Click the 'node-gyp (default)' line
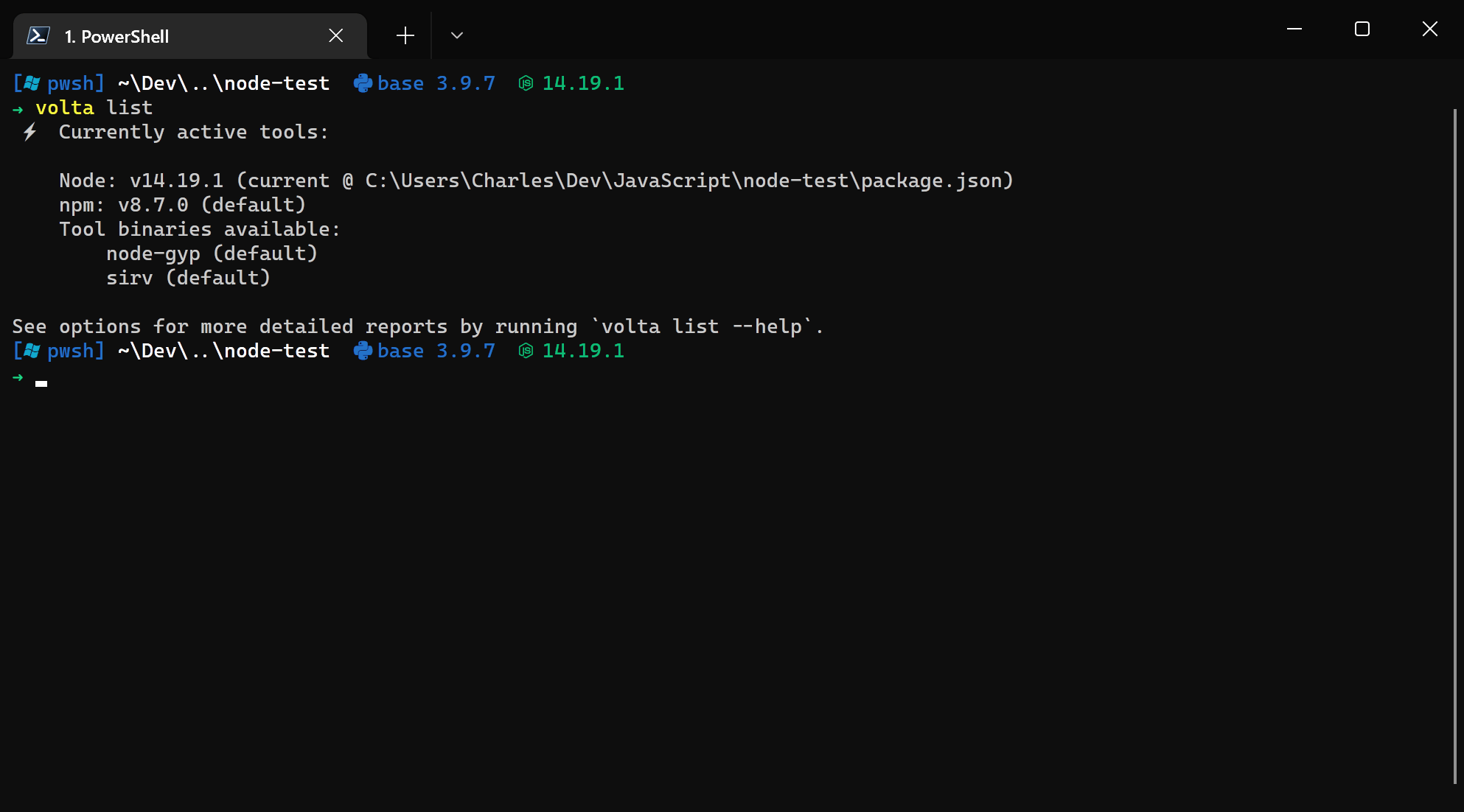 click(212, 253)
